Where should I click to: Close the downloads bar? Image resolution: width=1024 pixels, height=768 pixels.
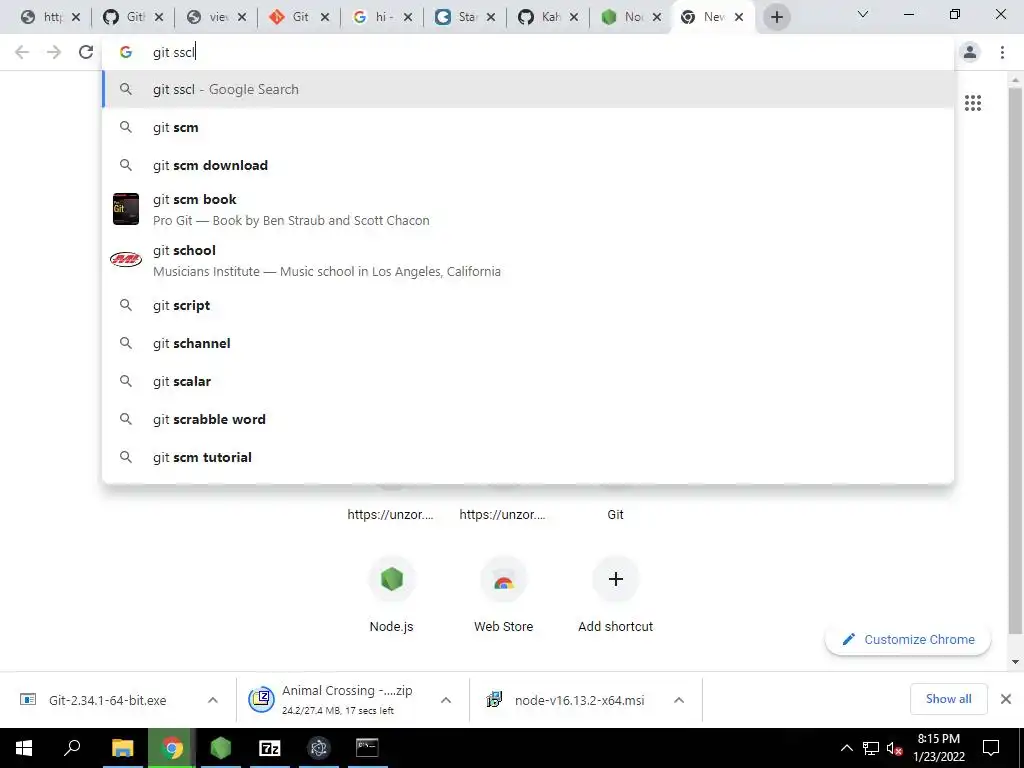pyautogui.click(x=1006, y=699)
